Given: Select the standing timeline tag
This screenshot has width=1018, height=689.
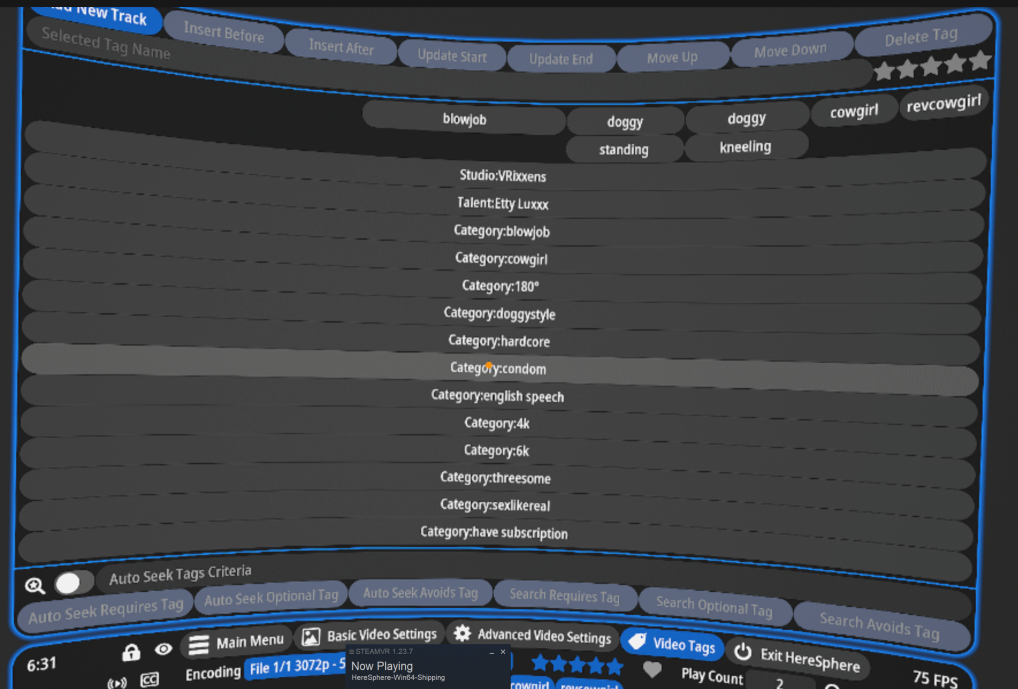Looking at the screenshot, I should [x=623, y=149].
